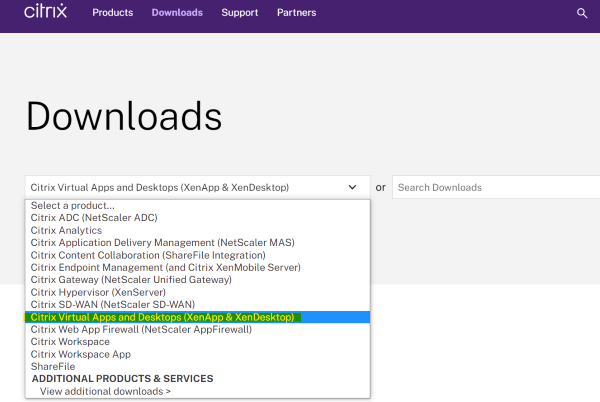
Task: Open the search magnifier icon
Action: point(582,13)
